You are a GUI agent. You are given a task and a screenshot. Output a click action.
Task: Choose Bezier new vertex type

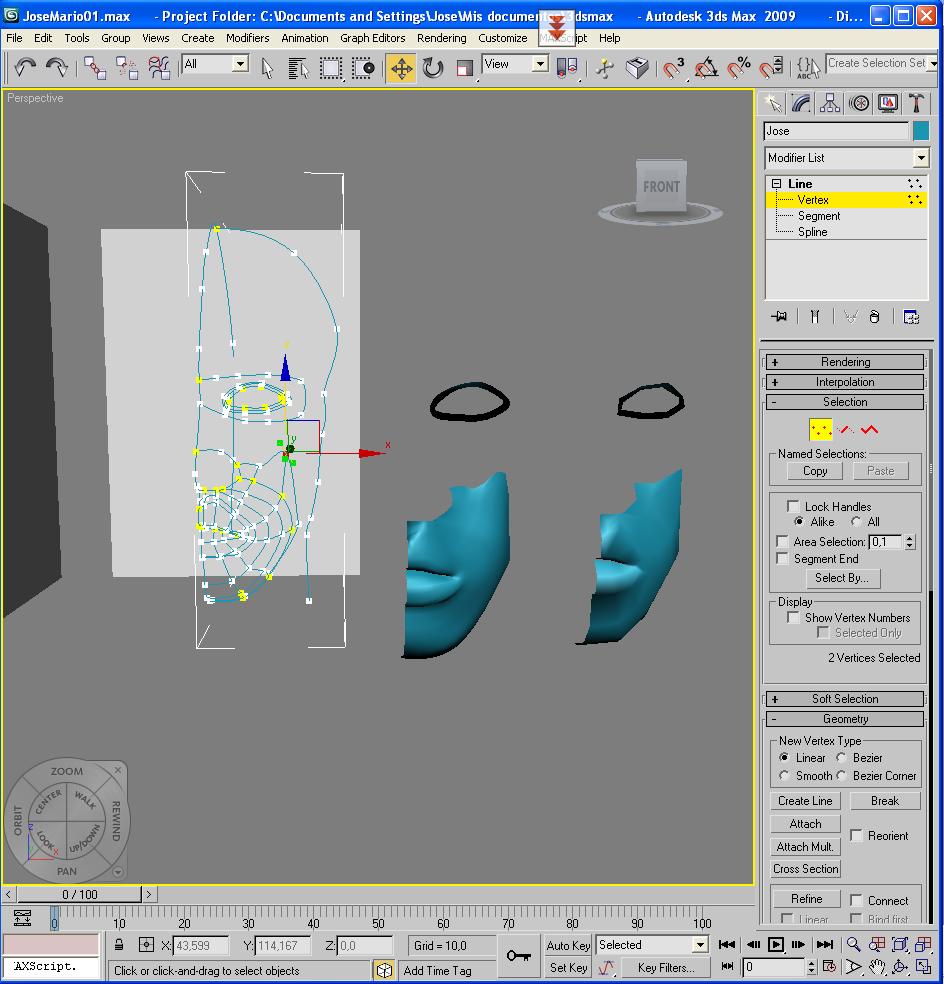tap(841, 757)
